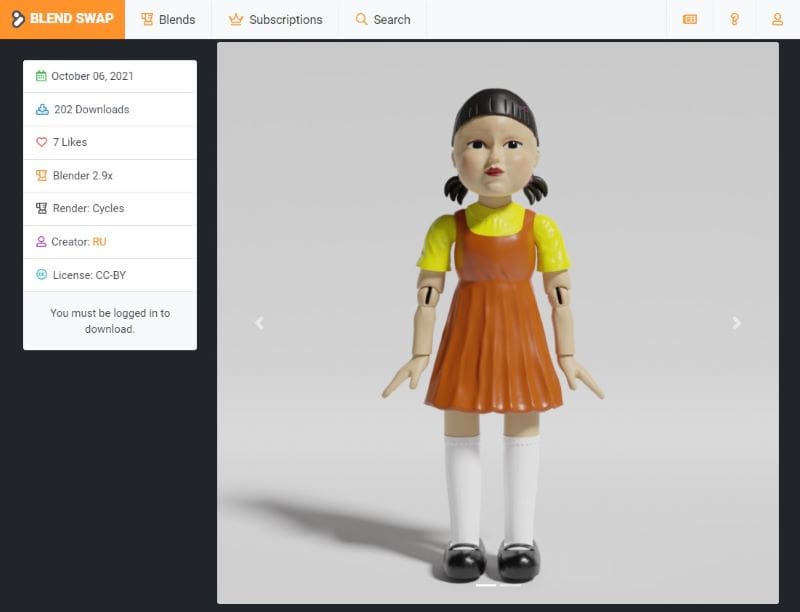
Task: Select the second carousel slide indicator
Action: tap(510, 585)
